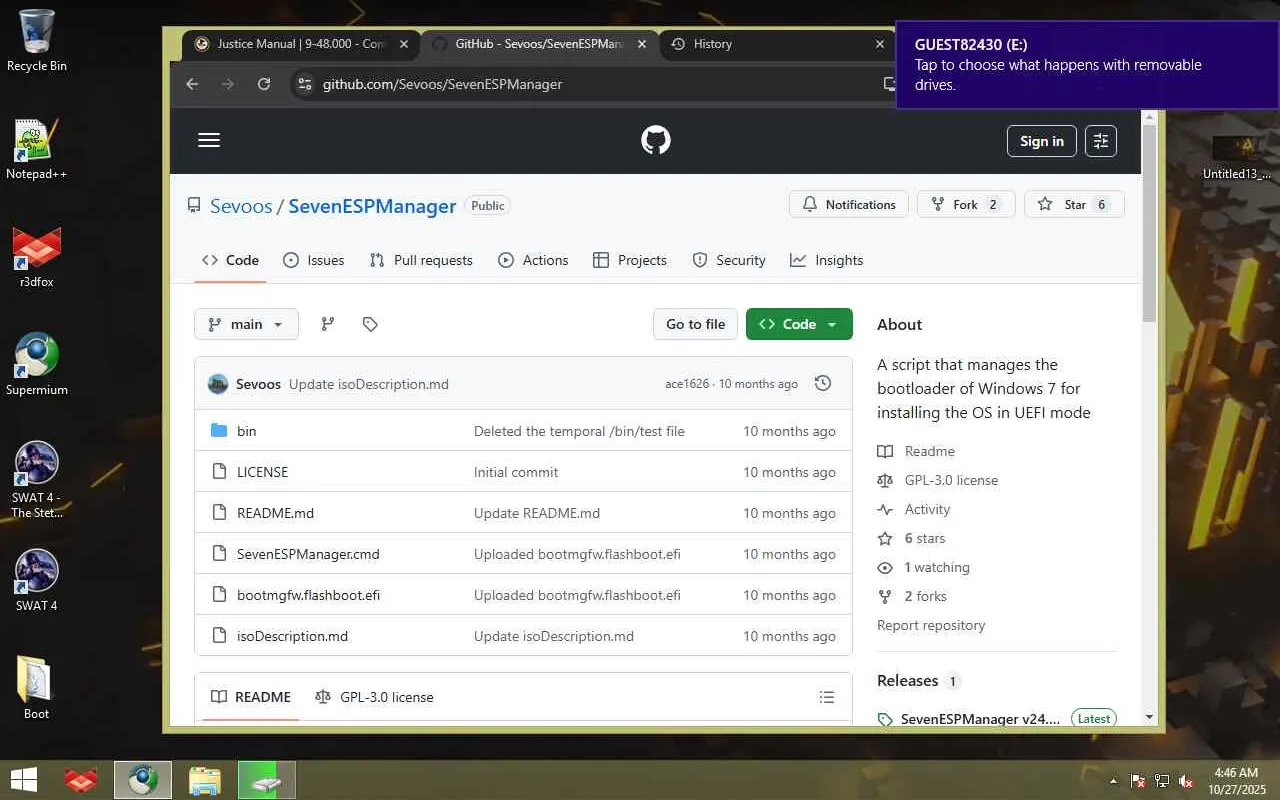Select the r3dfox desktop icon
The height and width of the screenshot is (800, 1280).
pos(37,257)
